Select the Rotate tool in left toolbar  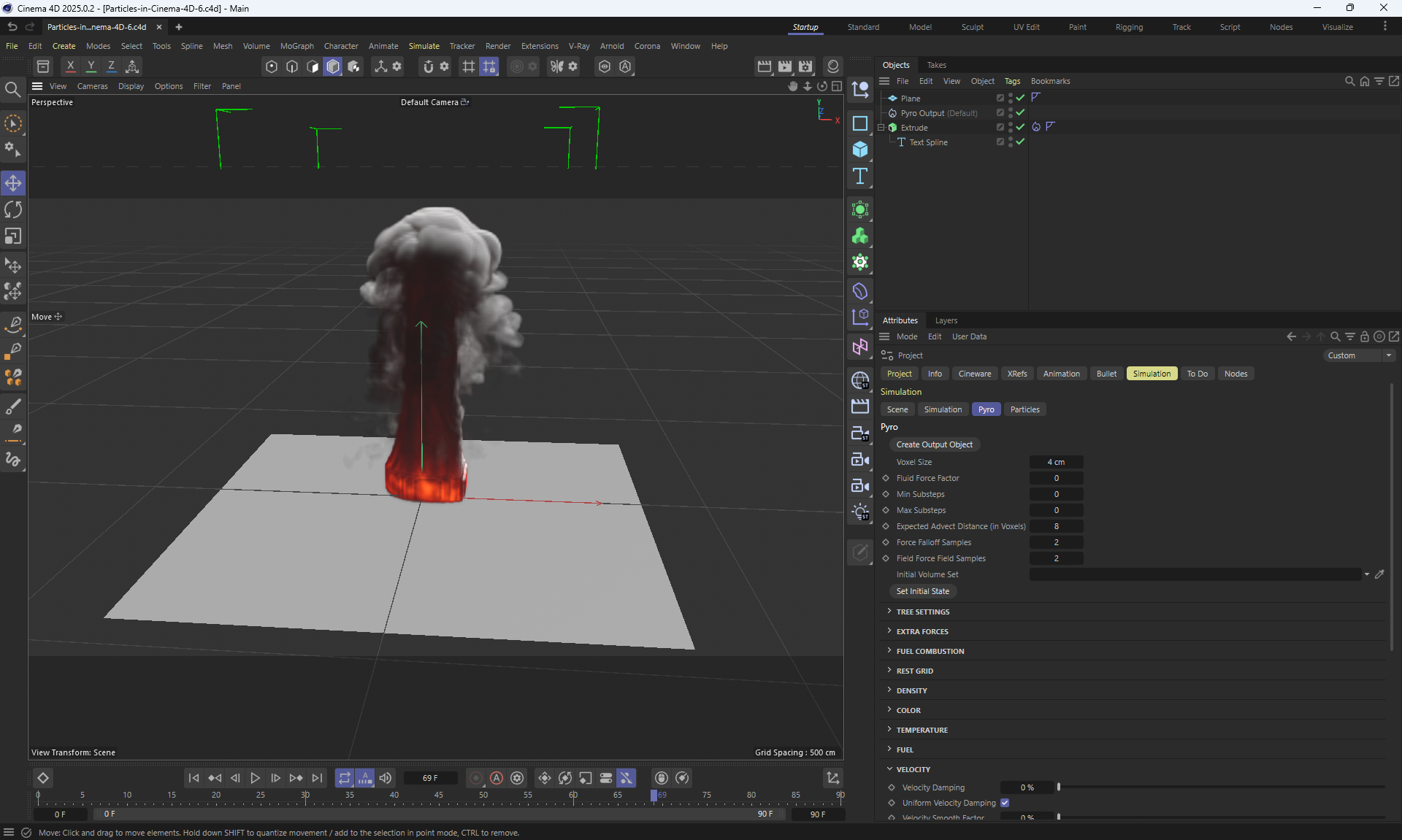(x=13, y=210)
